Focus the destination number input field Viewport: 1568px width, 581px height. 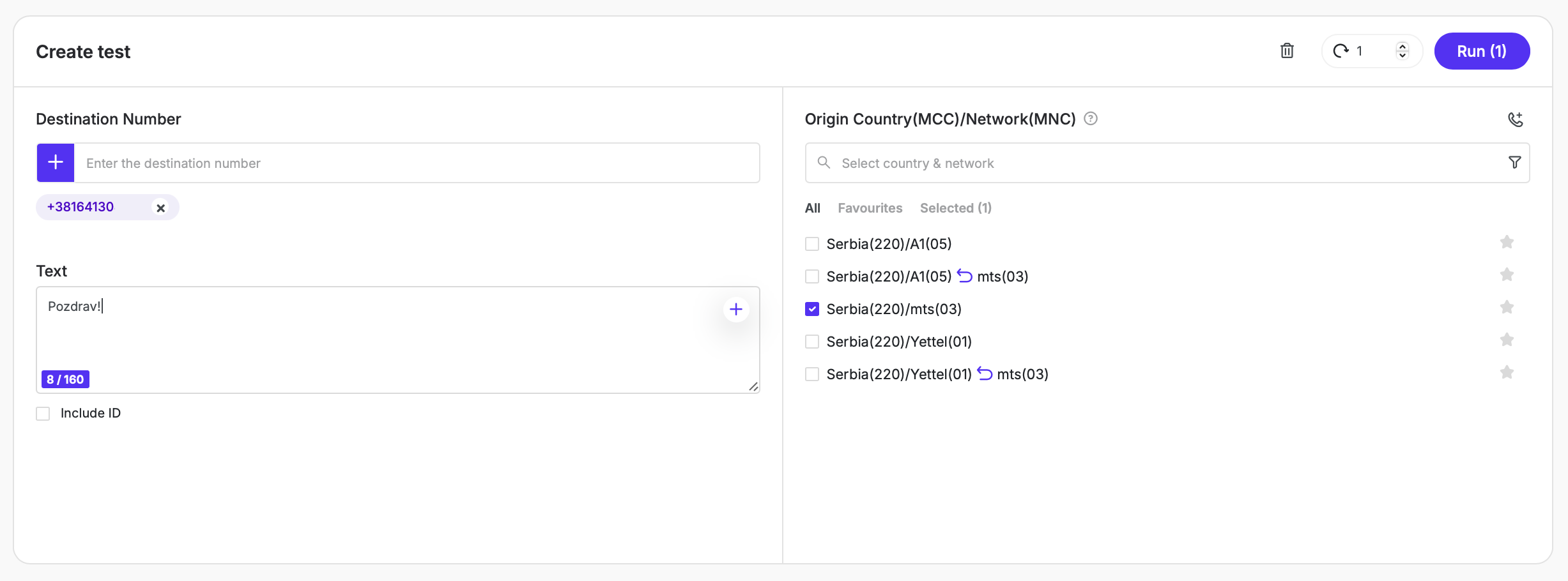point(415,163)
